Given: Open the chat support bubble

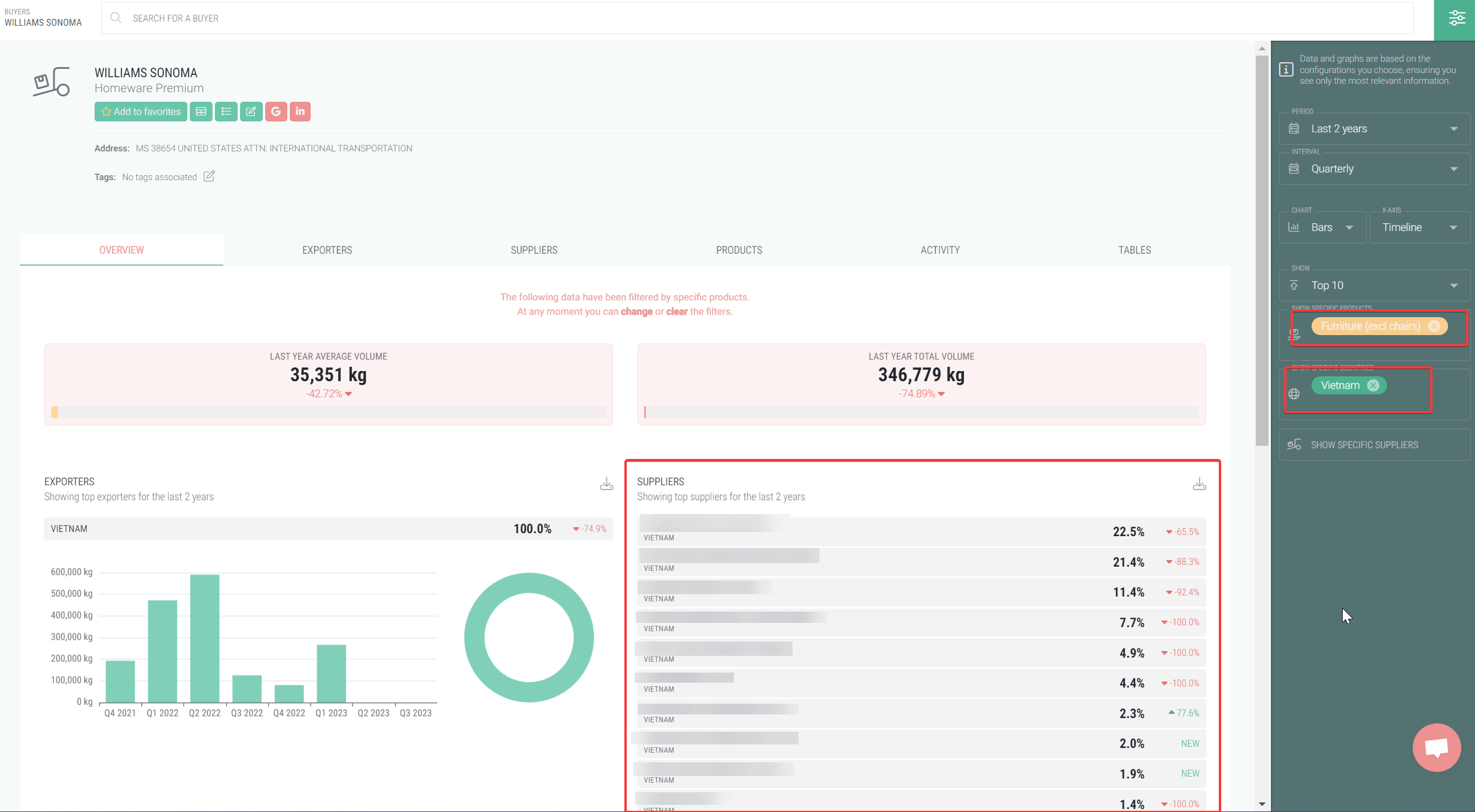Looking at the screenshot, I should 1437,747.
